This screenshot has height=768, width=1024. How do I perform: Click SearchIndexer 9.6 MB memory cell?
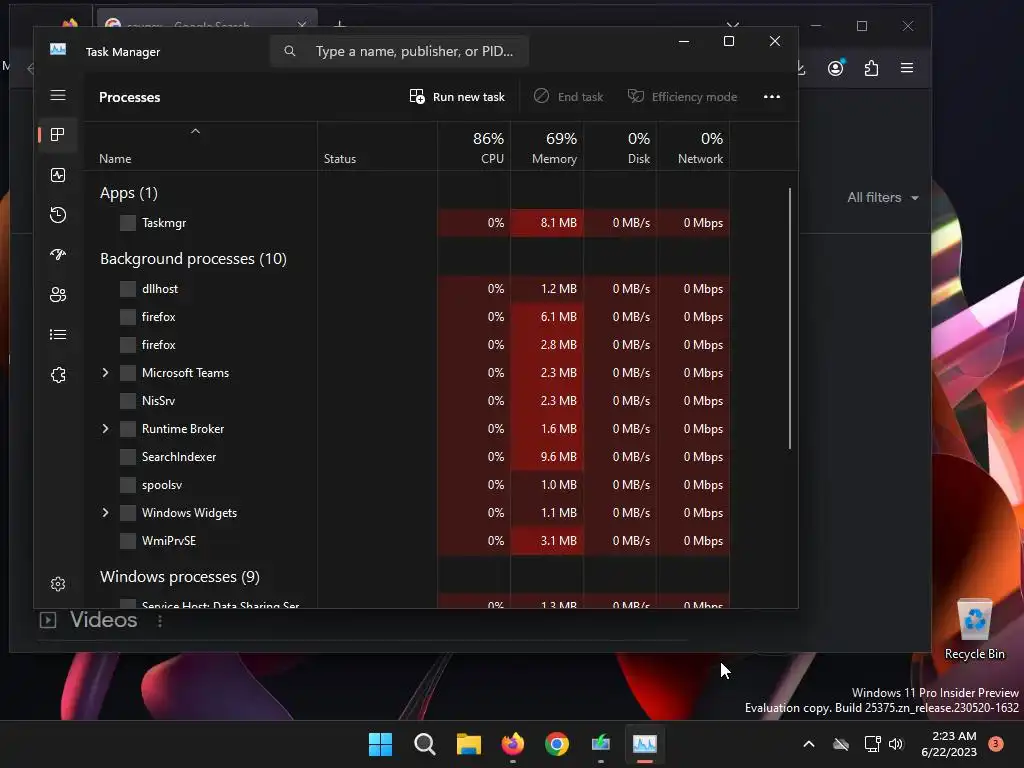tap(547, 456)
